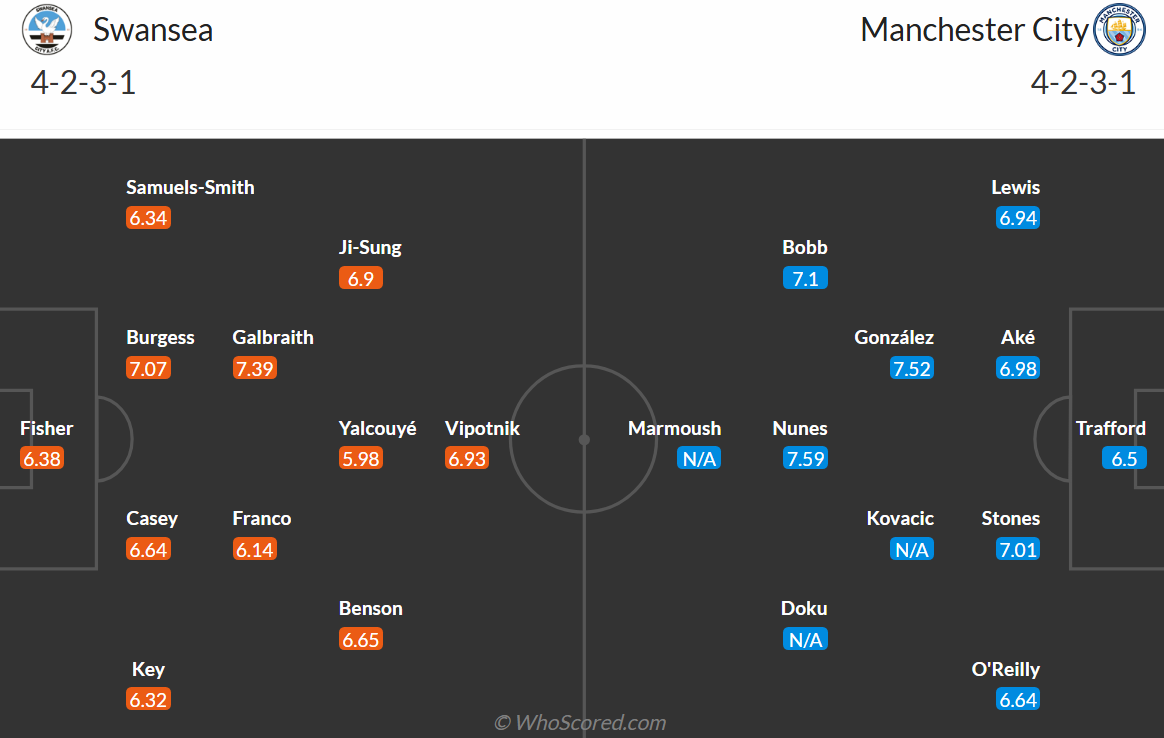Viewport: 1164px width, 738px height.
Task: Click the WhoScored.com watermark
Action: [581, 722]
